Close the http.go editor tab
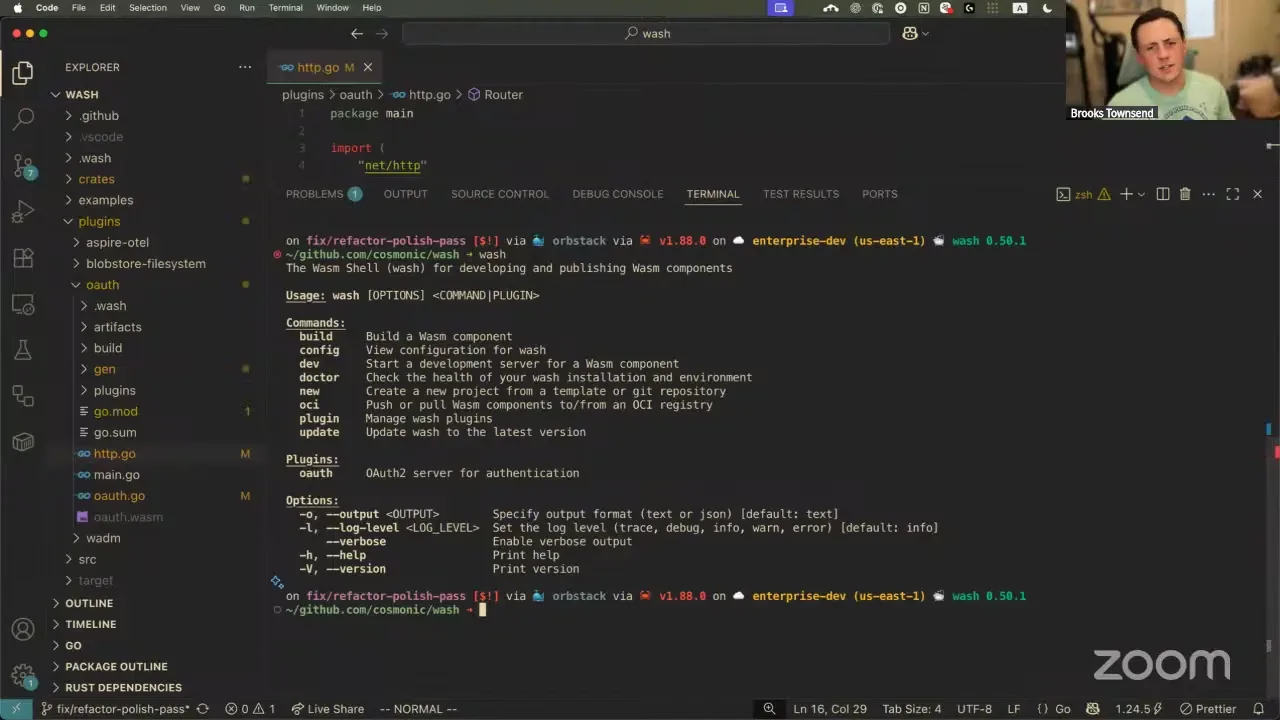 [x=367, y=67]
